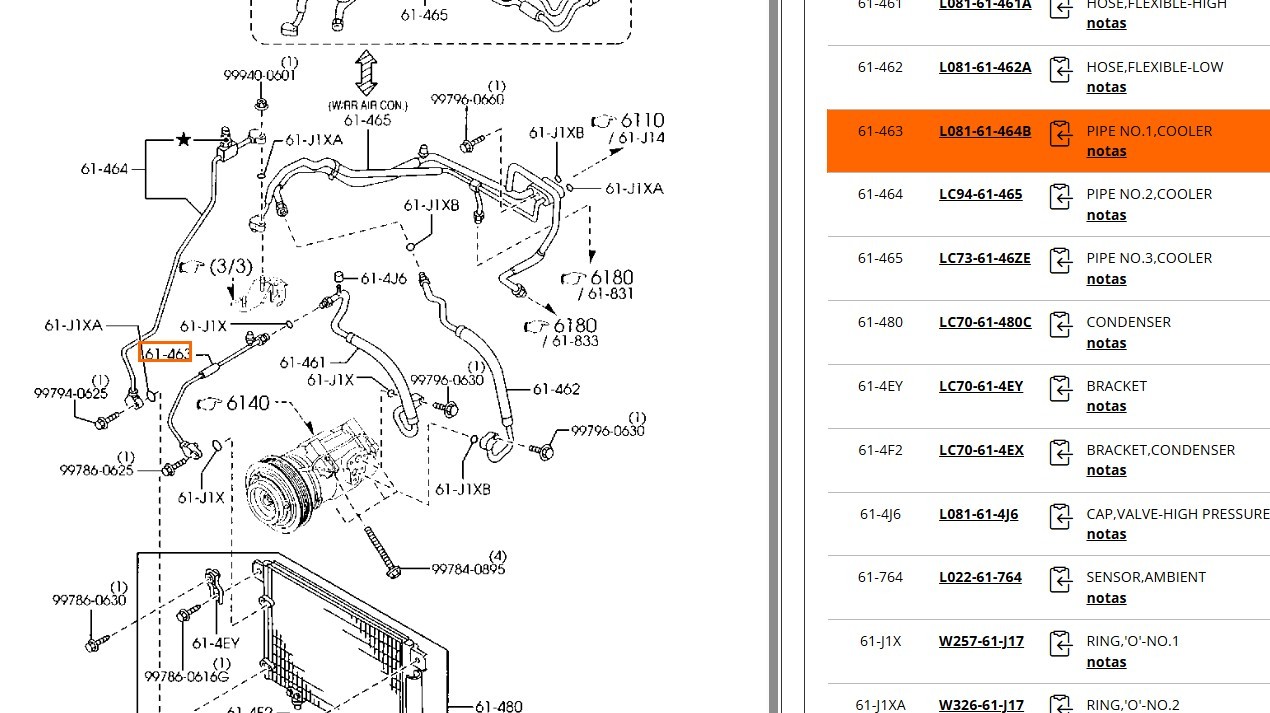Select 61-462 hose label in diagram
The image size is (1270, 713).
coord(556,389)
